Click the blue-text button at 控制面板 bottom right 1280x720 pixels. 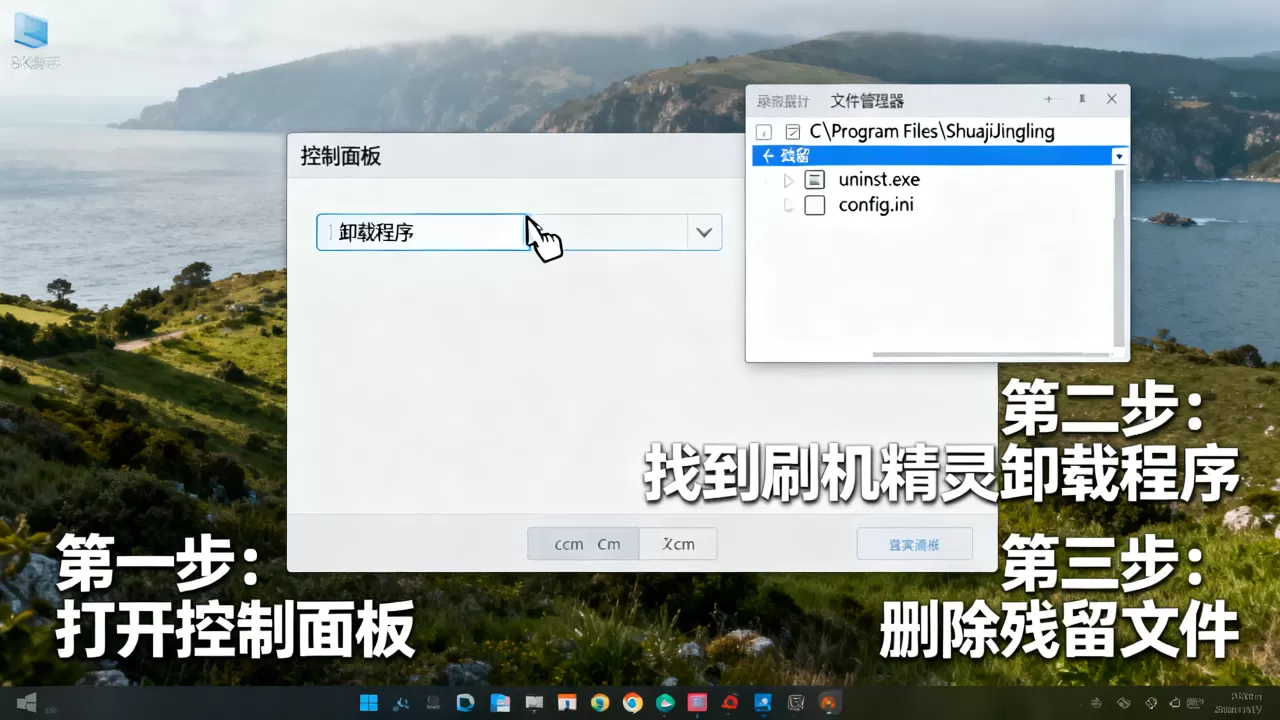click(x=914, y=544)
